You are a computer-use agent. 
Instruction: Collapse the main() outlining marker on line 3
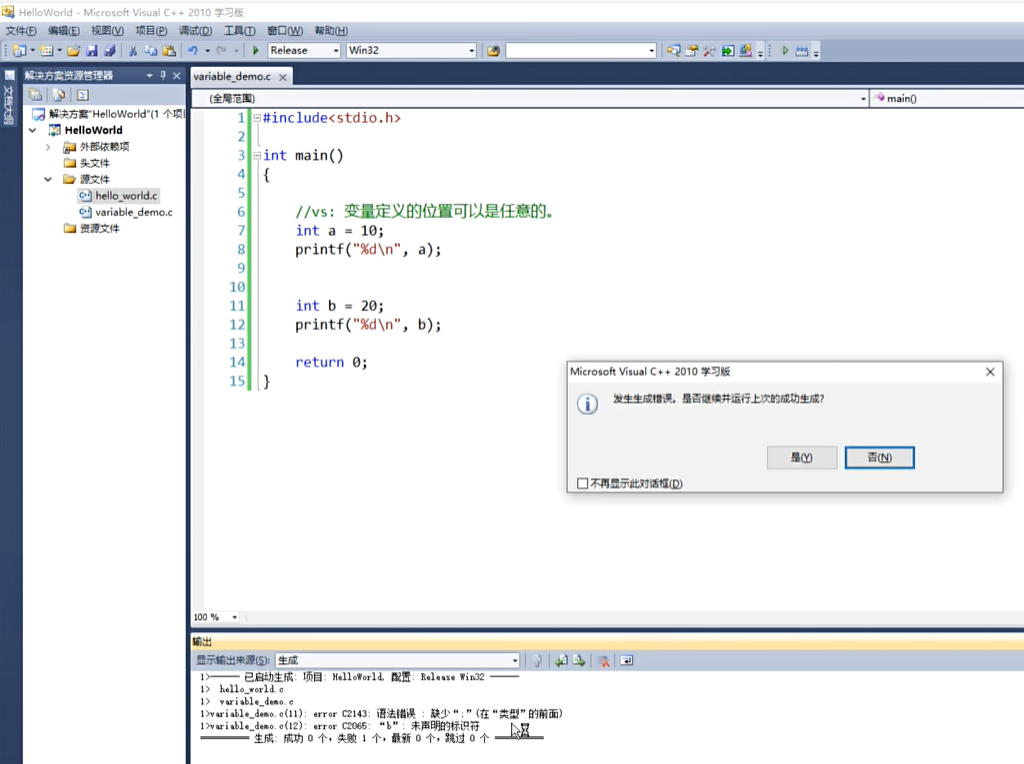pyautogui.click(x=257, y=155)
